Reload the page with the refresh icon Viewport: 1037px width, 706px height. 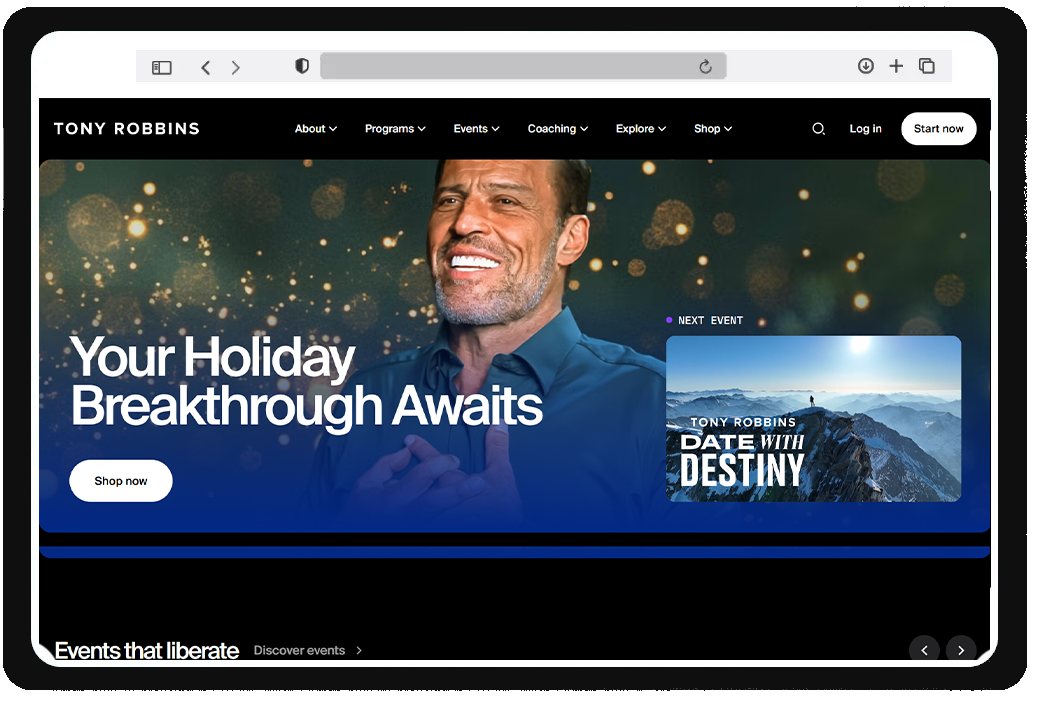point(705,66)
